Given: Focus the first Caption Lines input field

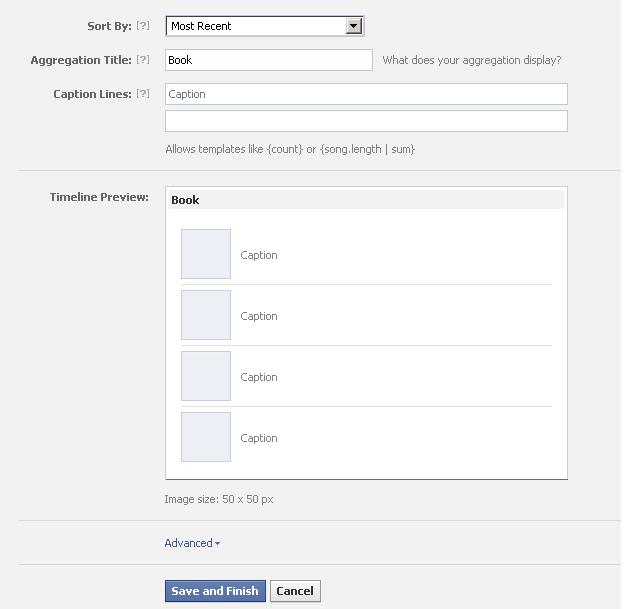Looking at the screenshot, I should point(366,94).
